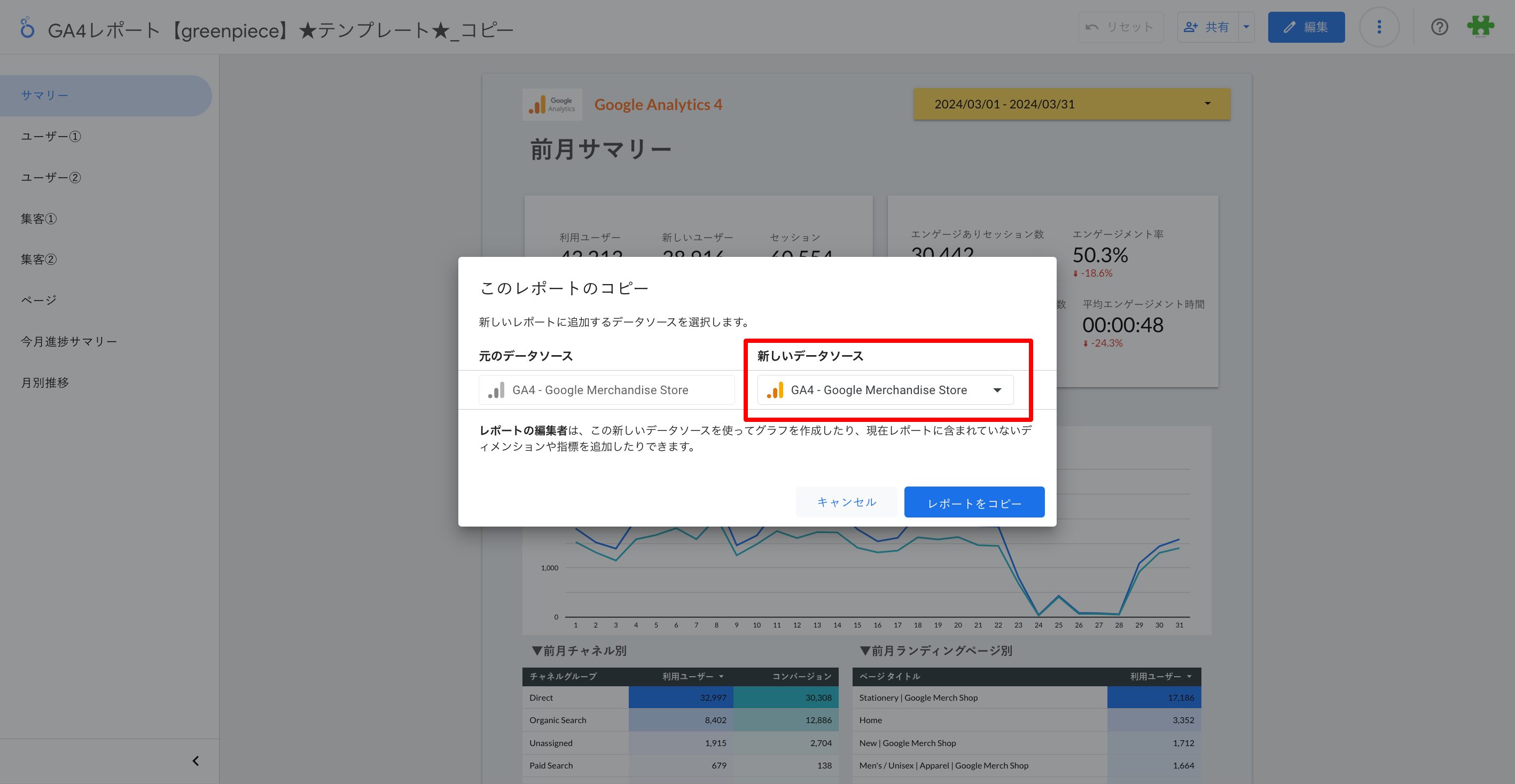Open the 集客① page
The height and width of the screenshot is (784, 1515).
(106, 219)
